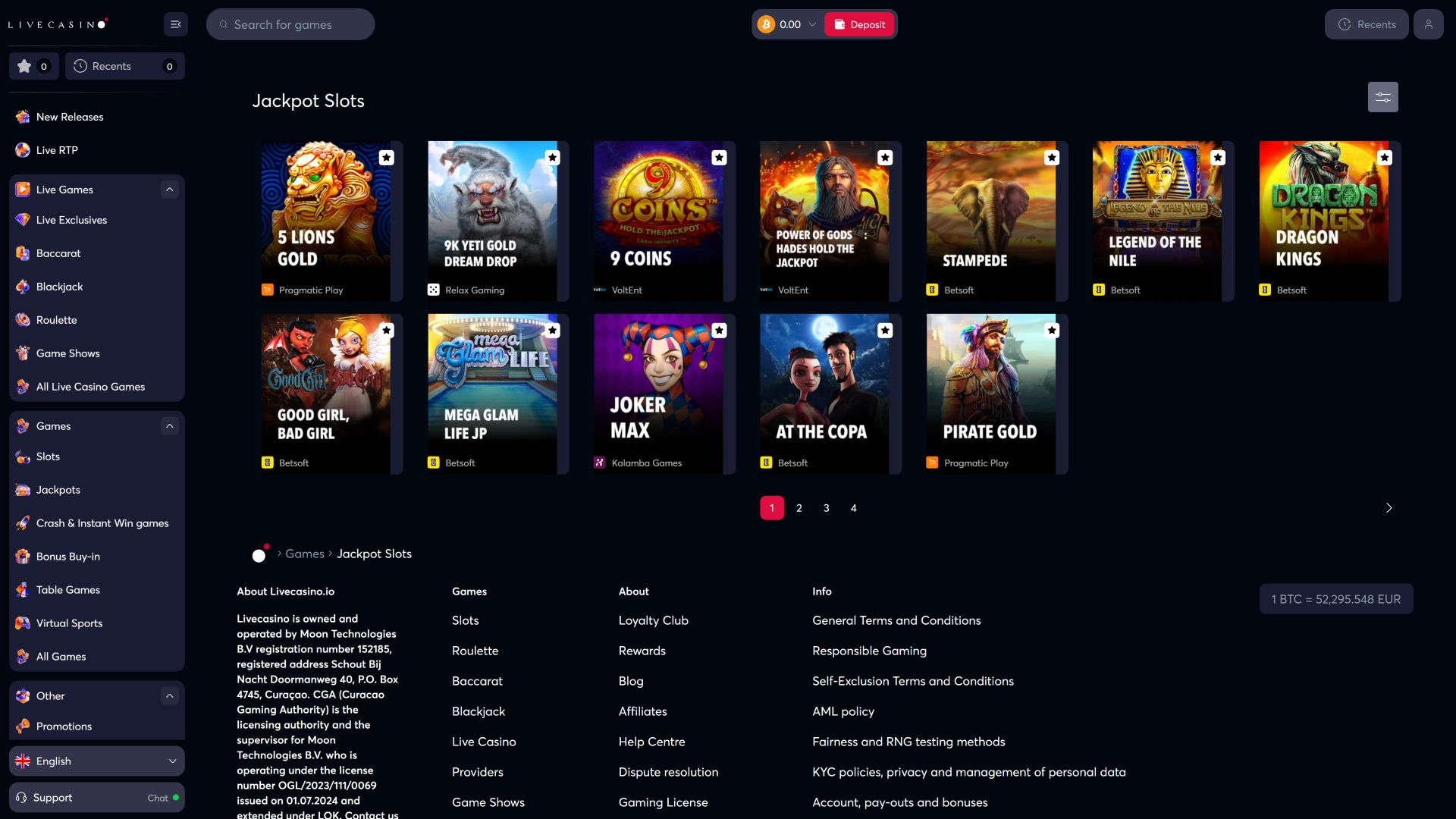Image resolution: width=1456 pixels, height=819 pixels.
Task: Click the Game Shows sidebar icon
Action: point(23,353)
